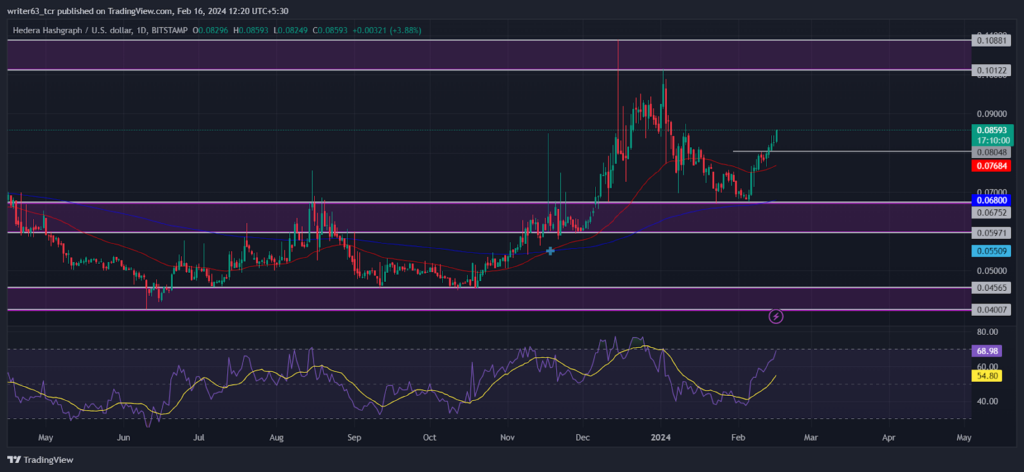Select the red 0.07684 moving average label
The height and width of the screenshot is (472, 1024).
(992, 166)
